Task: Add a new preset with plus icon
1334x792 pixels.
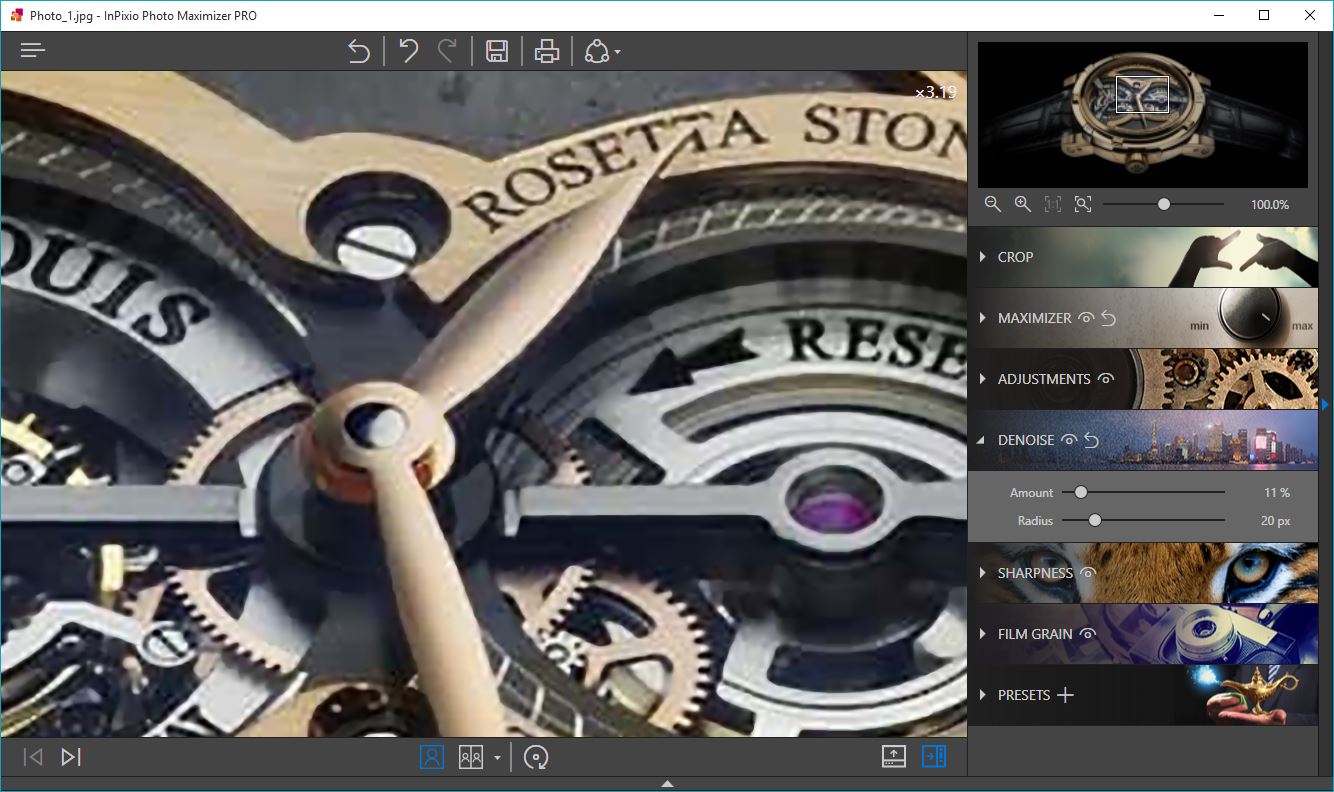Action: pos(1066,695)
